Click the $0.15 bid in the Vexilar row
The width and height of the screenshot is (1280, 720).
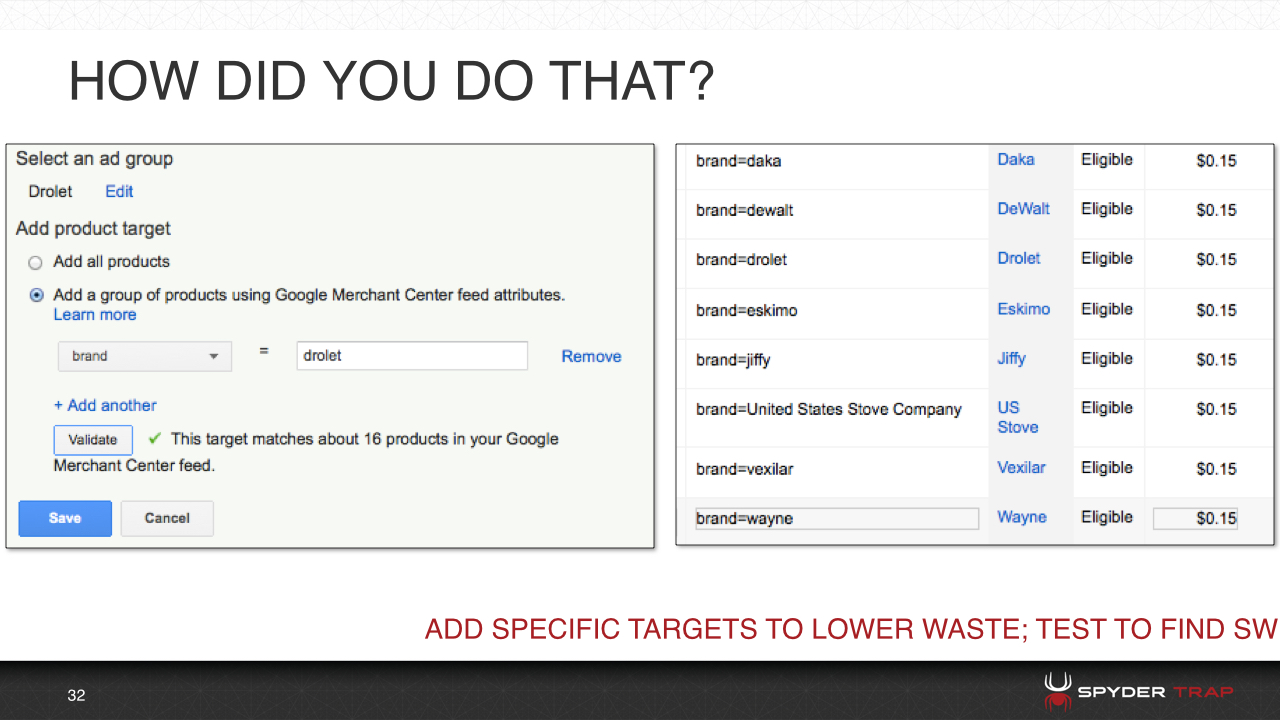coord(1216,469)
